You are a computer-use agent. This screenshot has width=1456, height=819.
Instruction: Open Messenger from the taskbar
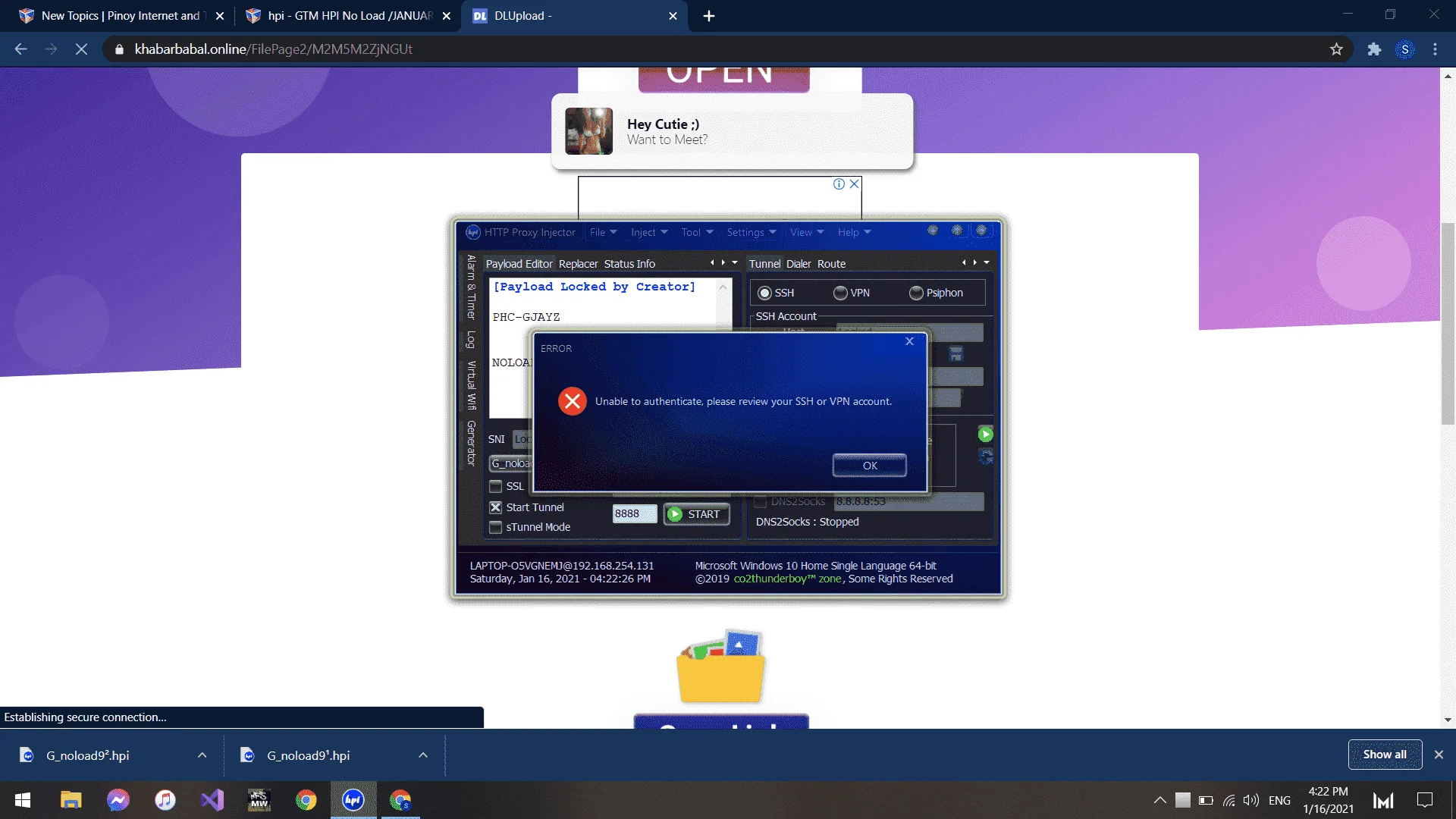coord(118,800)
